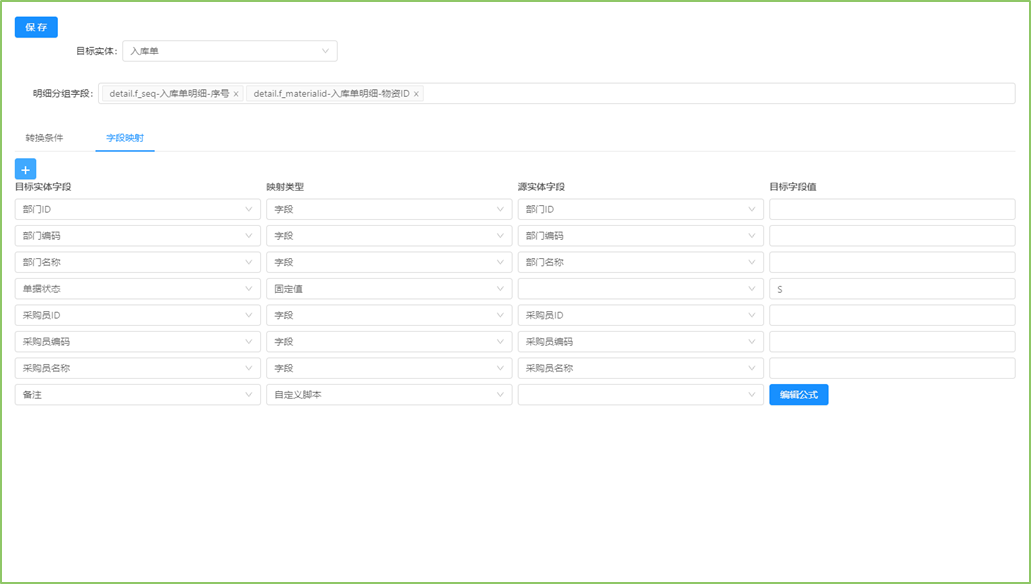
Task: Expand the 备注 target field dropdown
Action: point(137,395)
